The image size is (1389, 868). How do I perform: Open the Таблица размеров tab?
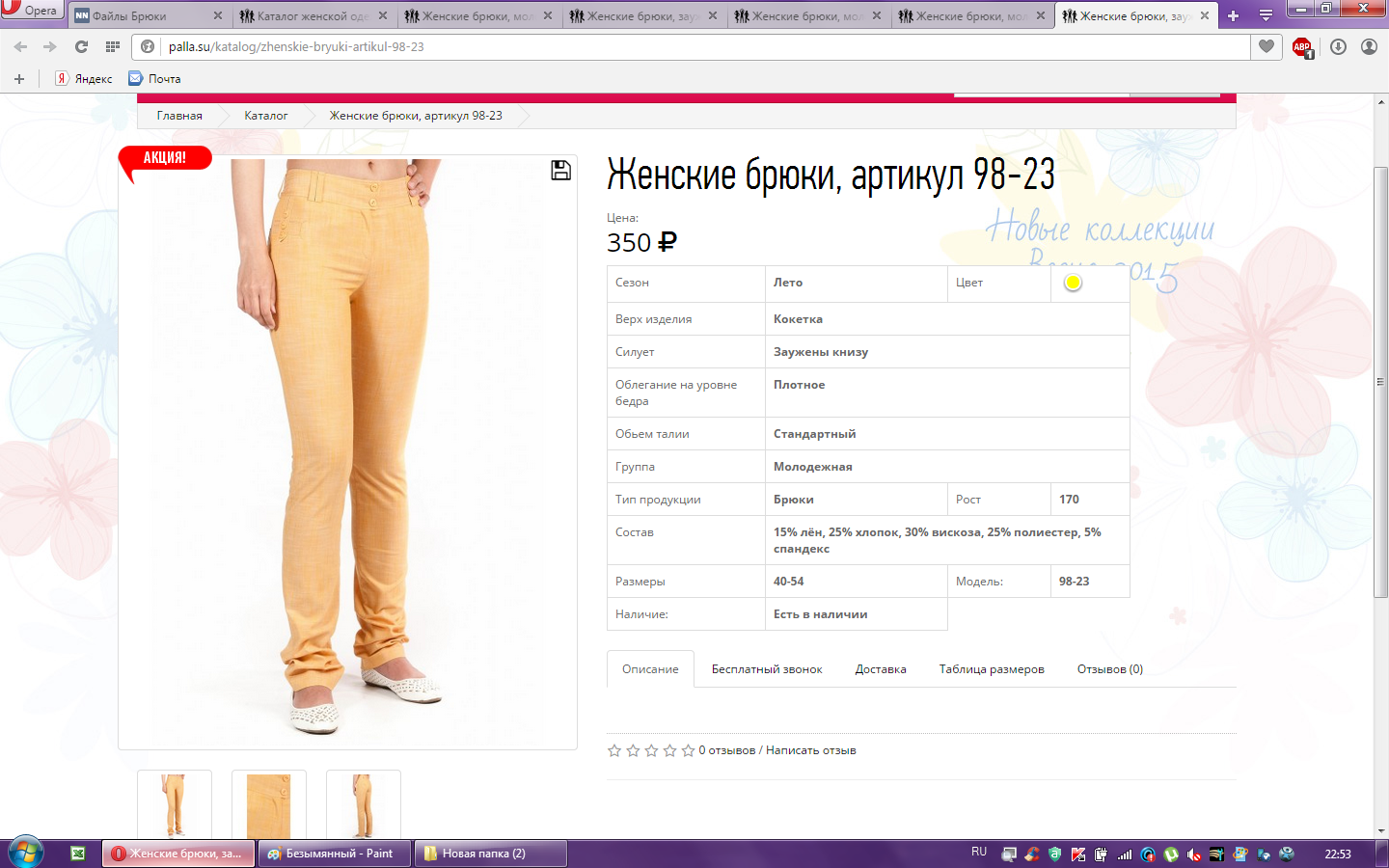991,669
